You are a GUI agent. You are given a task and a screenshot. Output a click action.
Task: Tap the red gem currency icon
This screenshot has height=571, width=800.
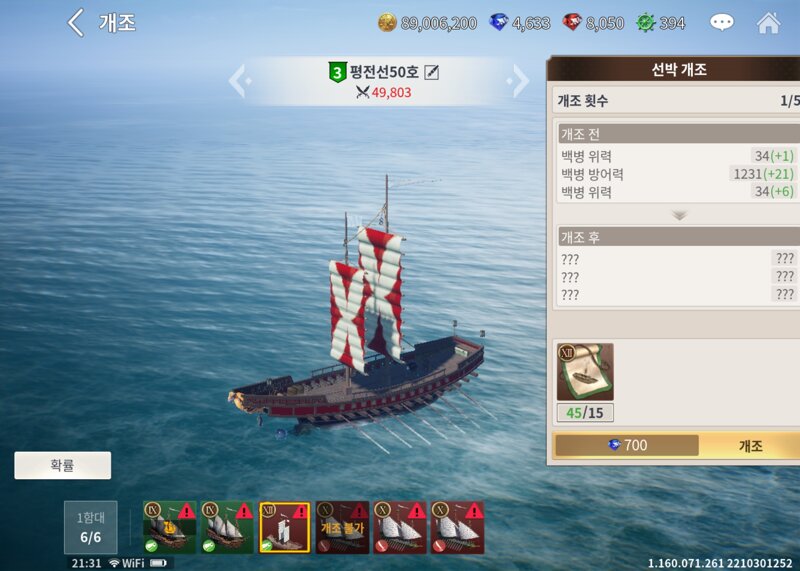(572, 22)
